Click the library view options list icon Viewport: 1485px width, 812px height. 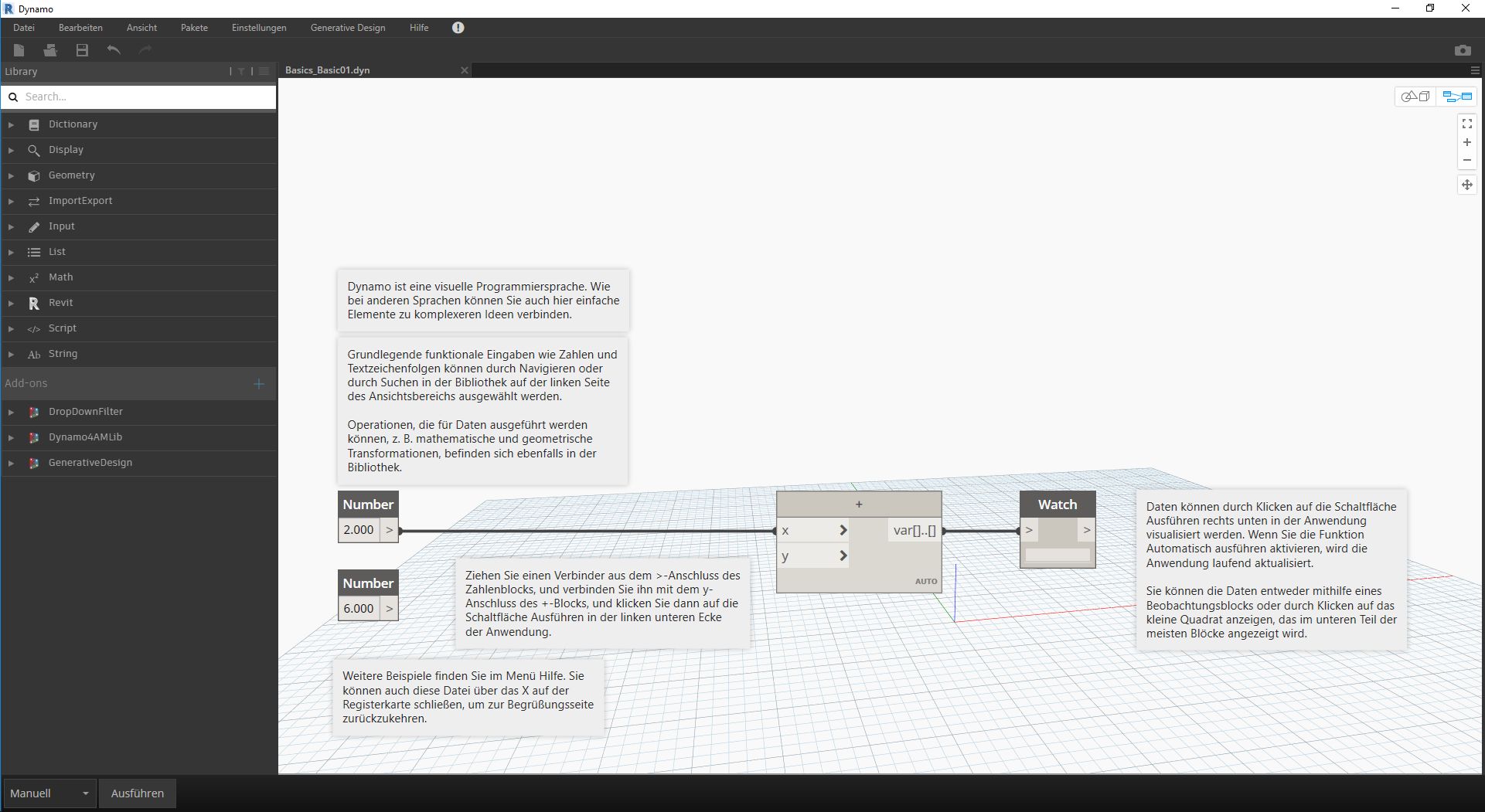(264, 71)
